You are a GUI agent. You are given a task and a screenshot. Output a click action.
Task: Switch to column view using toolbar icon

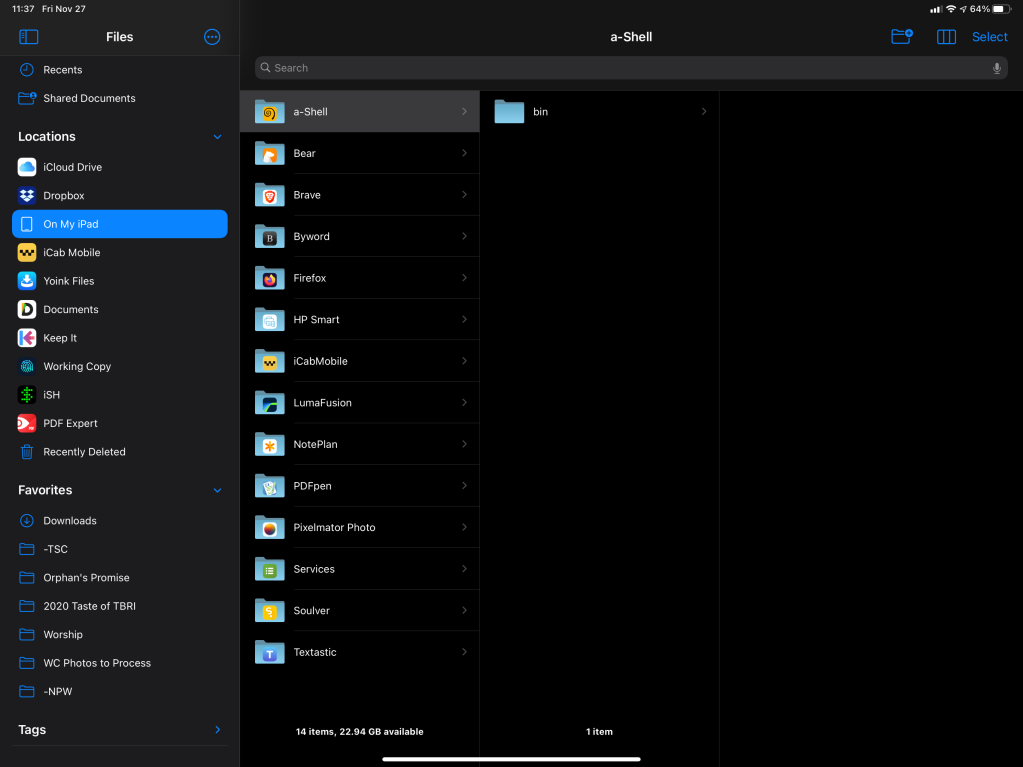click(x=946, y=36)
